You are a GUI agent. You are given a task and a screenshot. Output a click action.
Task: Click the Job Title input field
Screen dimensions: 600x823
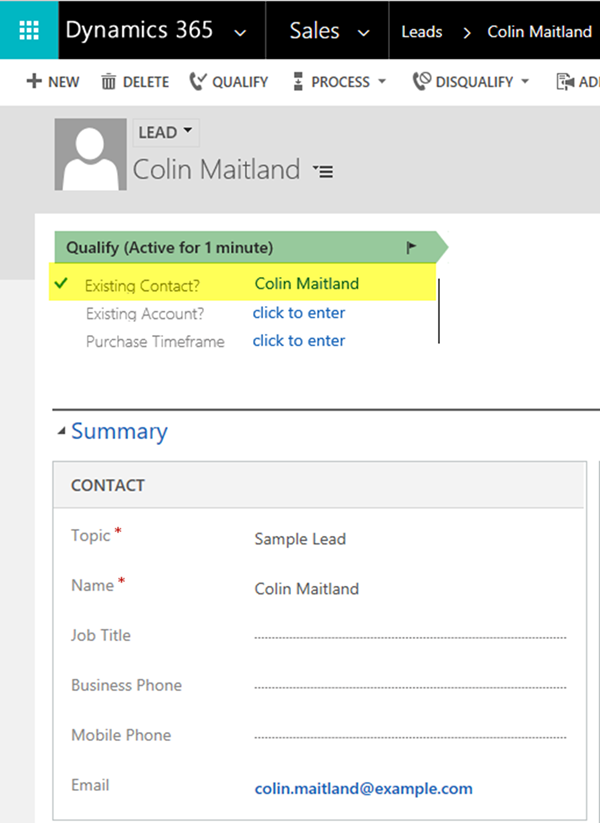tap(410, 635)
